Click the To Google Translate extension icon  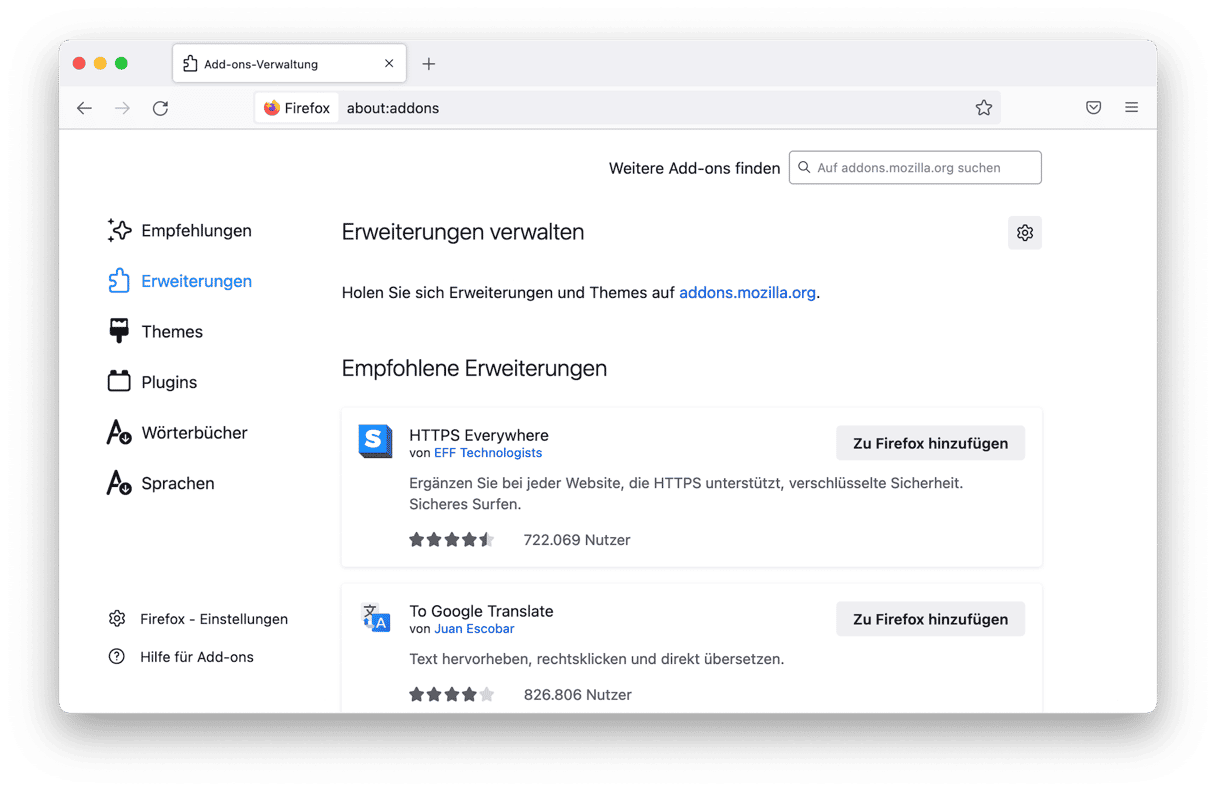point(375,617)
